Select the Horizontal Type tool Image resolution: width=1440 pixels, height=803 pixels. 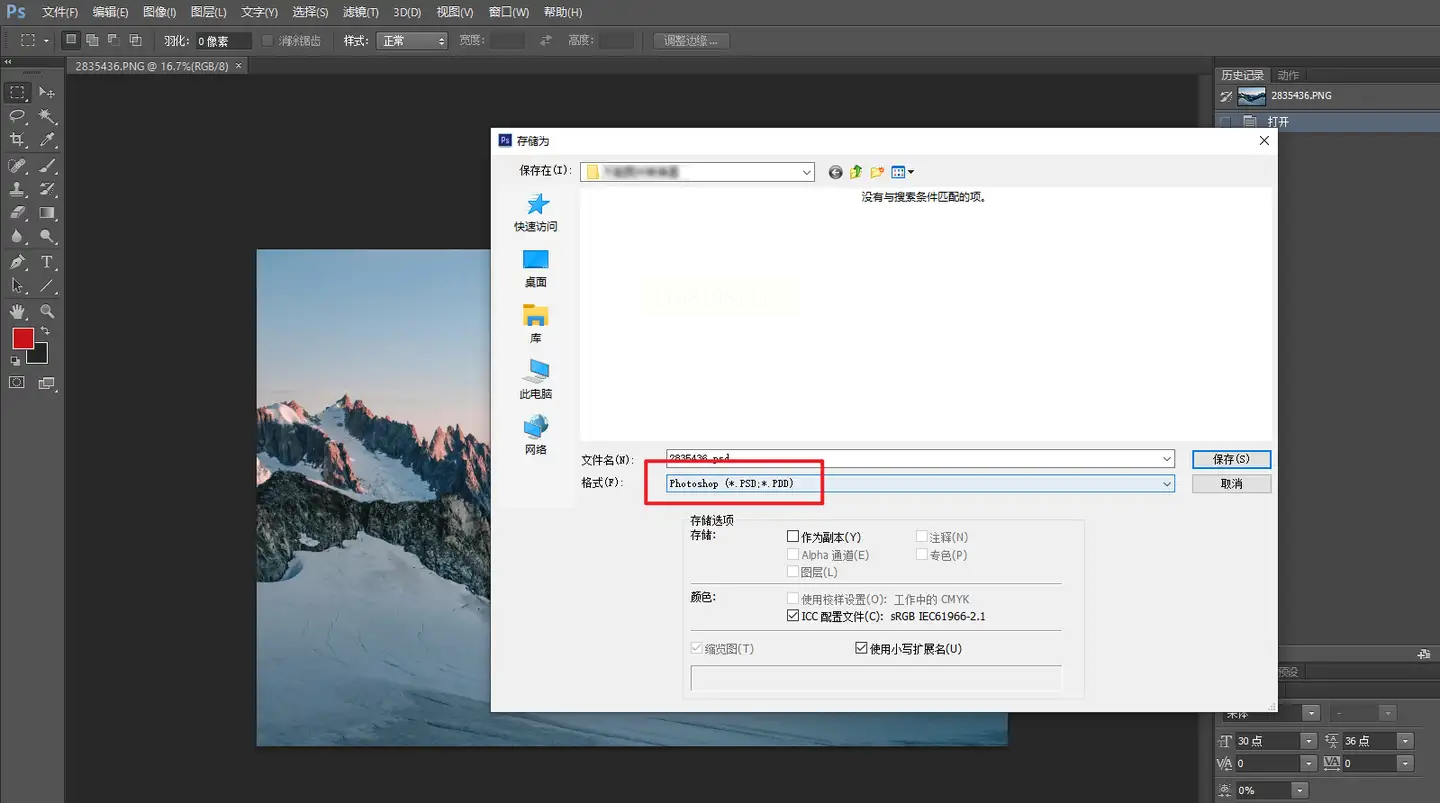pos(47,262)
